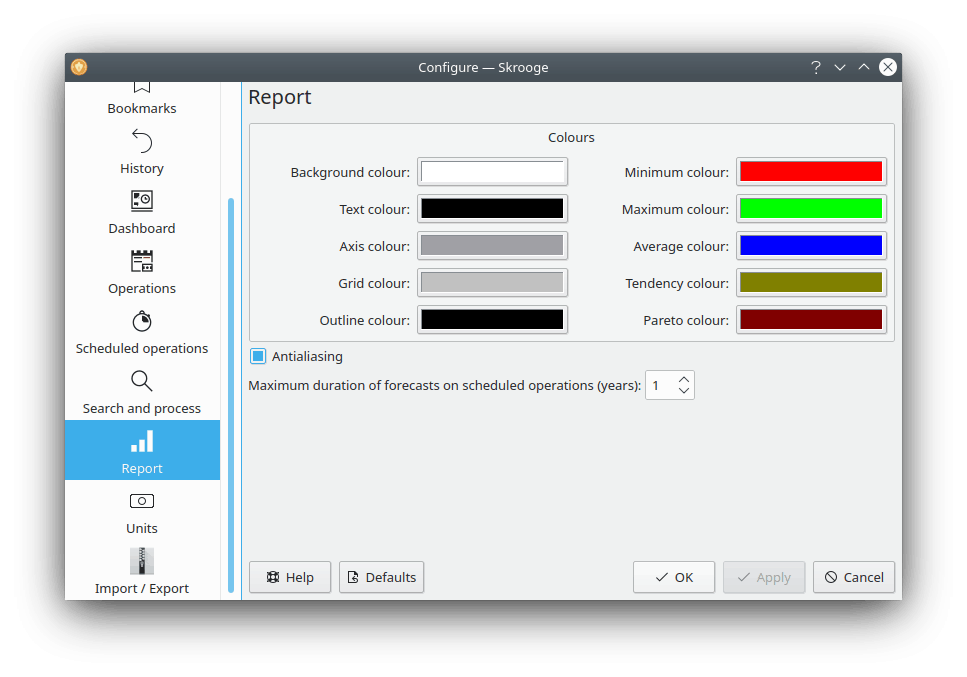This screenshot has width=967, height=677.
Task: Pick the green Maximum colour swatch
Action: click(811, 209)
